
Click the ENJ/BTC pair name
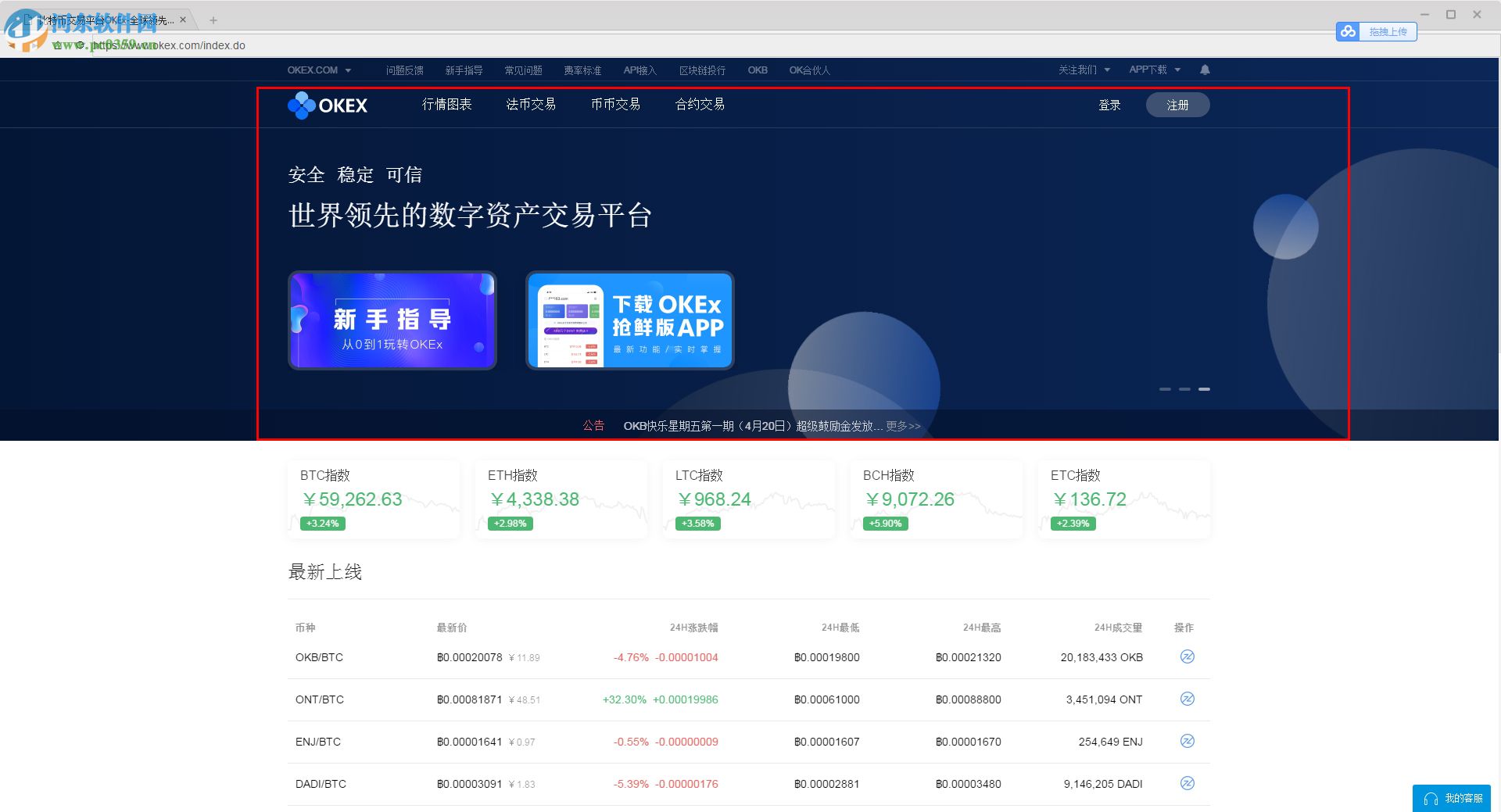coord(318,742)
